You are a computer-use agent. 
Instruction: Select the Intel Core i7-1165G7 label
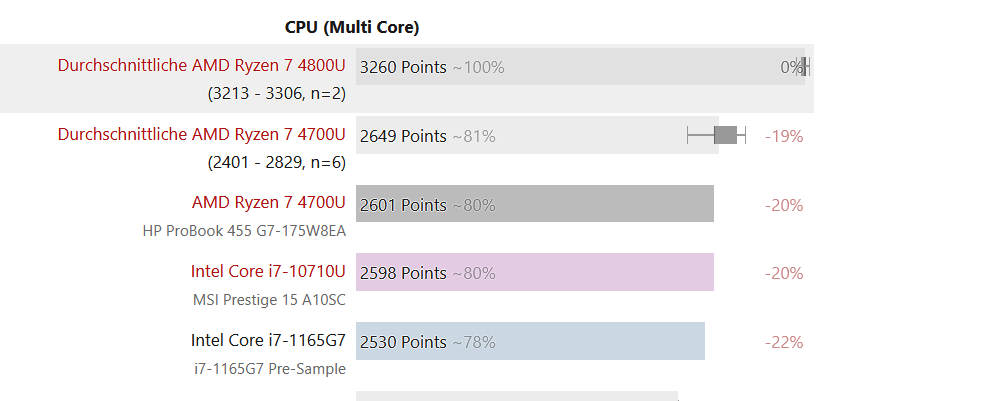coord(268,340)
